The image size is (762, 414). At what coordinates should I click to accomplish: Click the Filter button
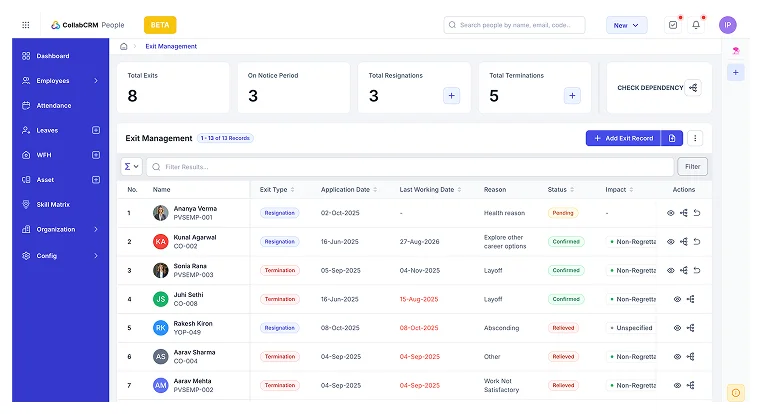[692, 167]
